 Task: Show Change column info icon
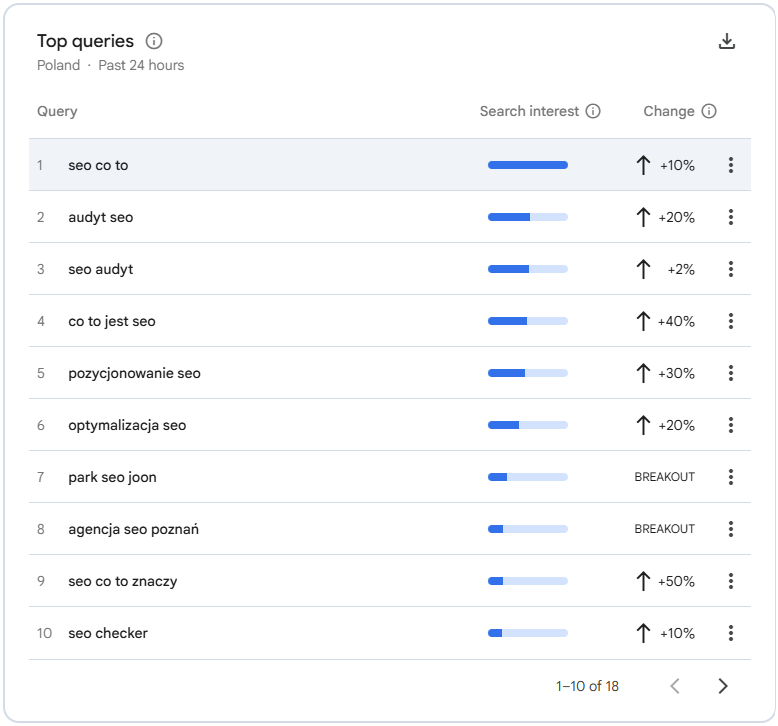click(x=709, y=111)
